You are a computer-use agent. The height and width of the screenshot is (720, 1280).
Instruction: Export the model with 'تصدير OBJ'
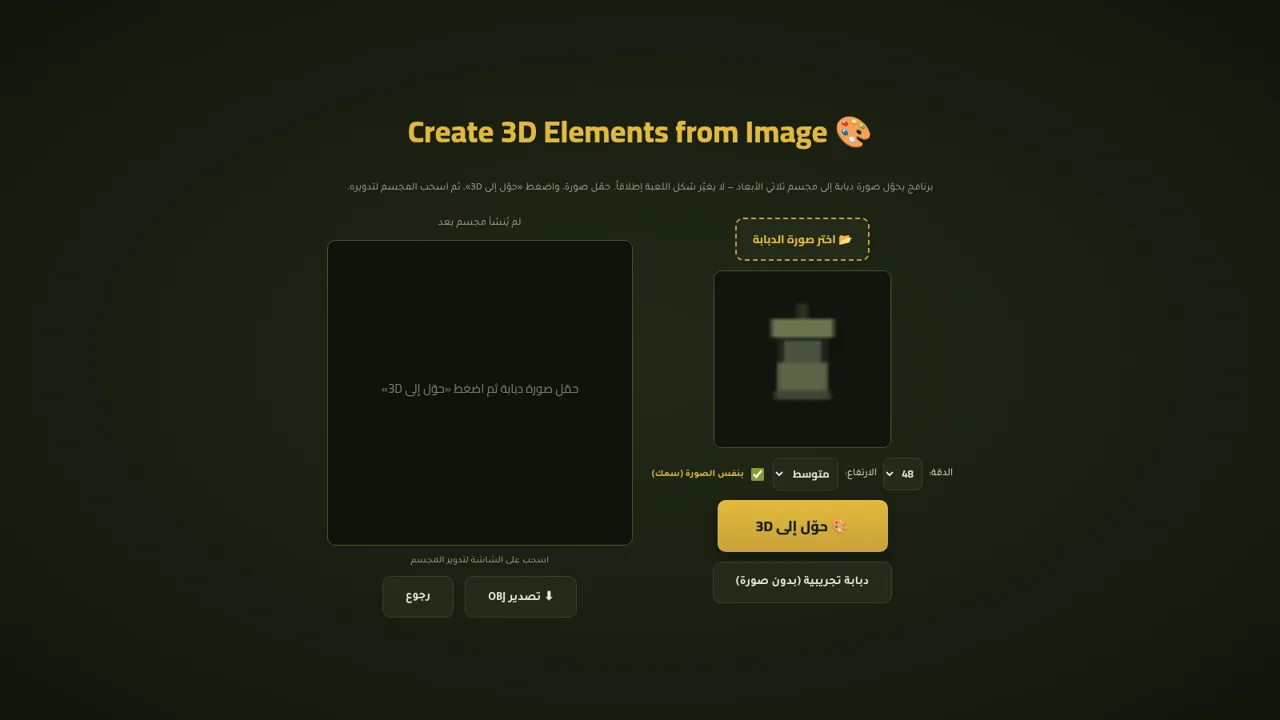click(x=520, y=597)
